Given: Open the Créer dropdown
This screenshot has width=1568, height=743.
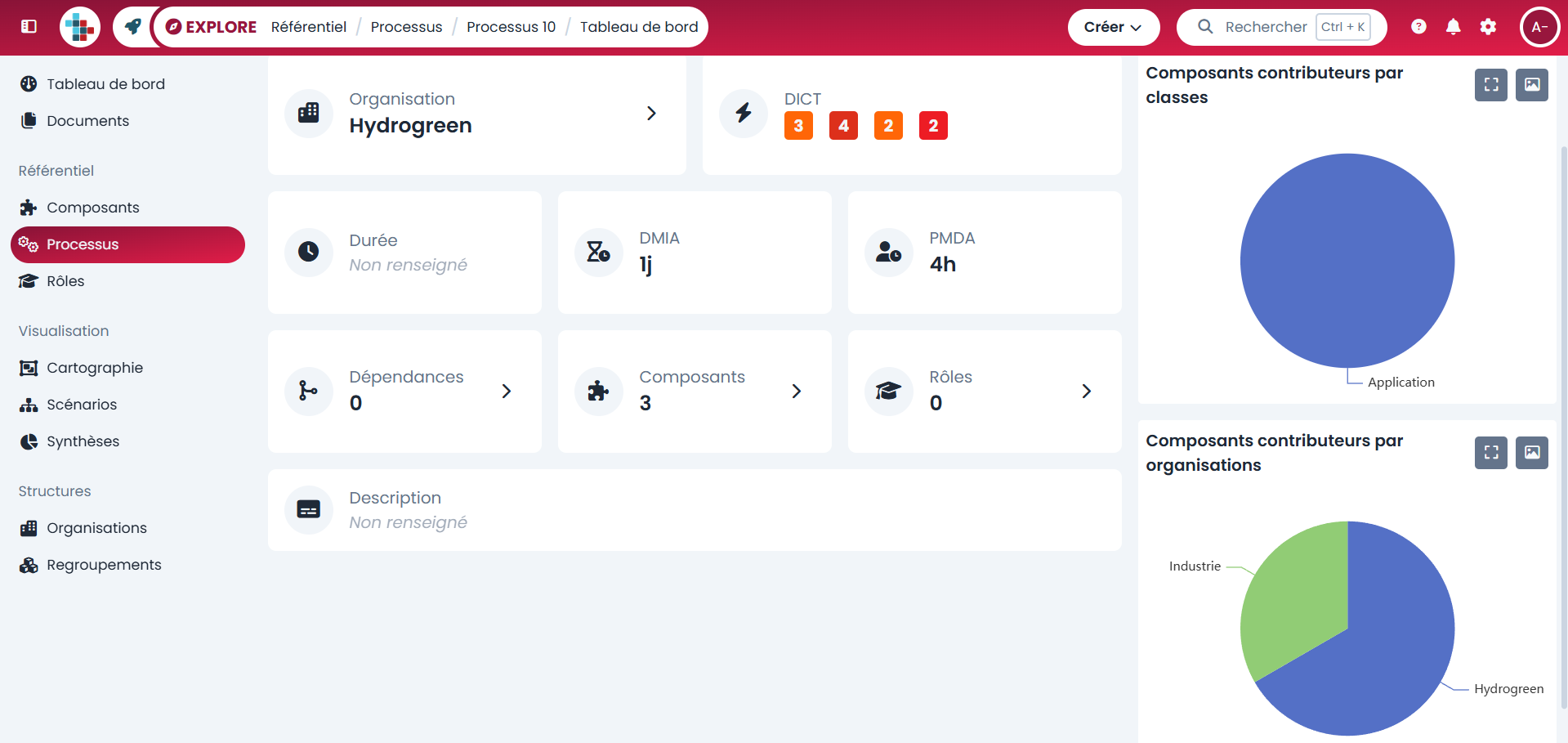Looking at the screenshot, I should 1113,27.
